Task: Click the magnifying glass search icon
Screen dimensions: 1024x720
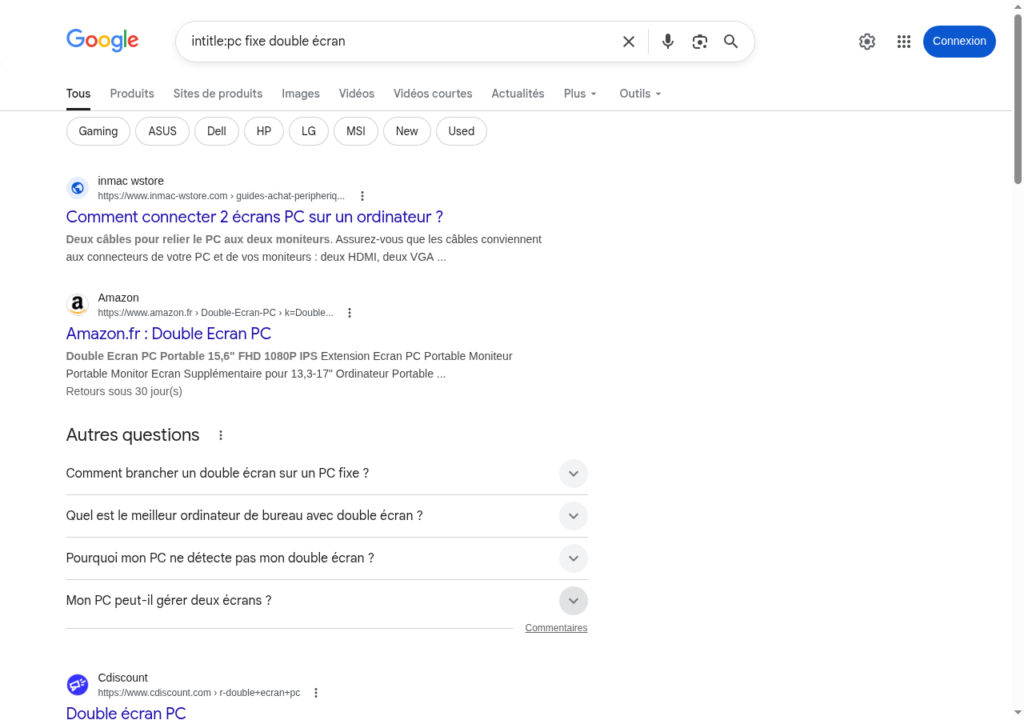Action: point(731,41)
